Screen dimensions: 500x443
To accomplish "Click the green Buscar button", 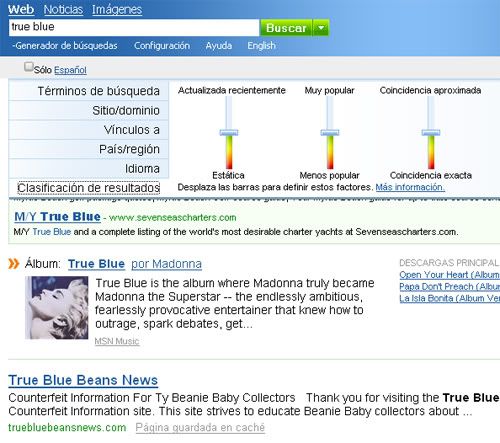I will (x=286, y=28).
